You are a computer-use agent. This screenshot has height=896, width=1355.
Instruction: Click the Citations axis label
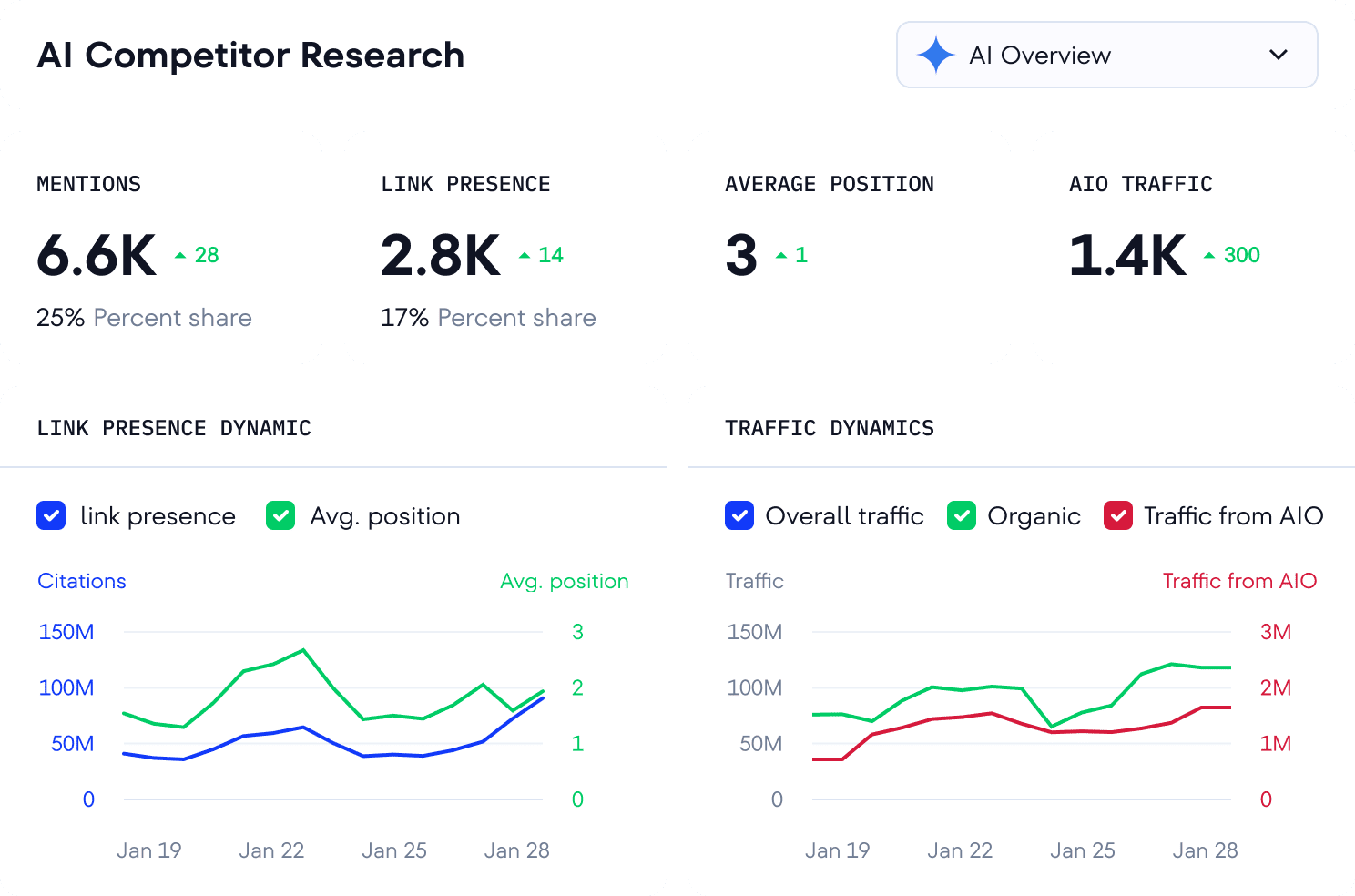coord(81,581)
